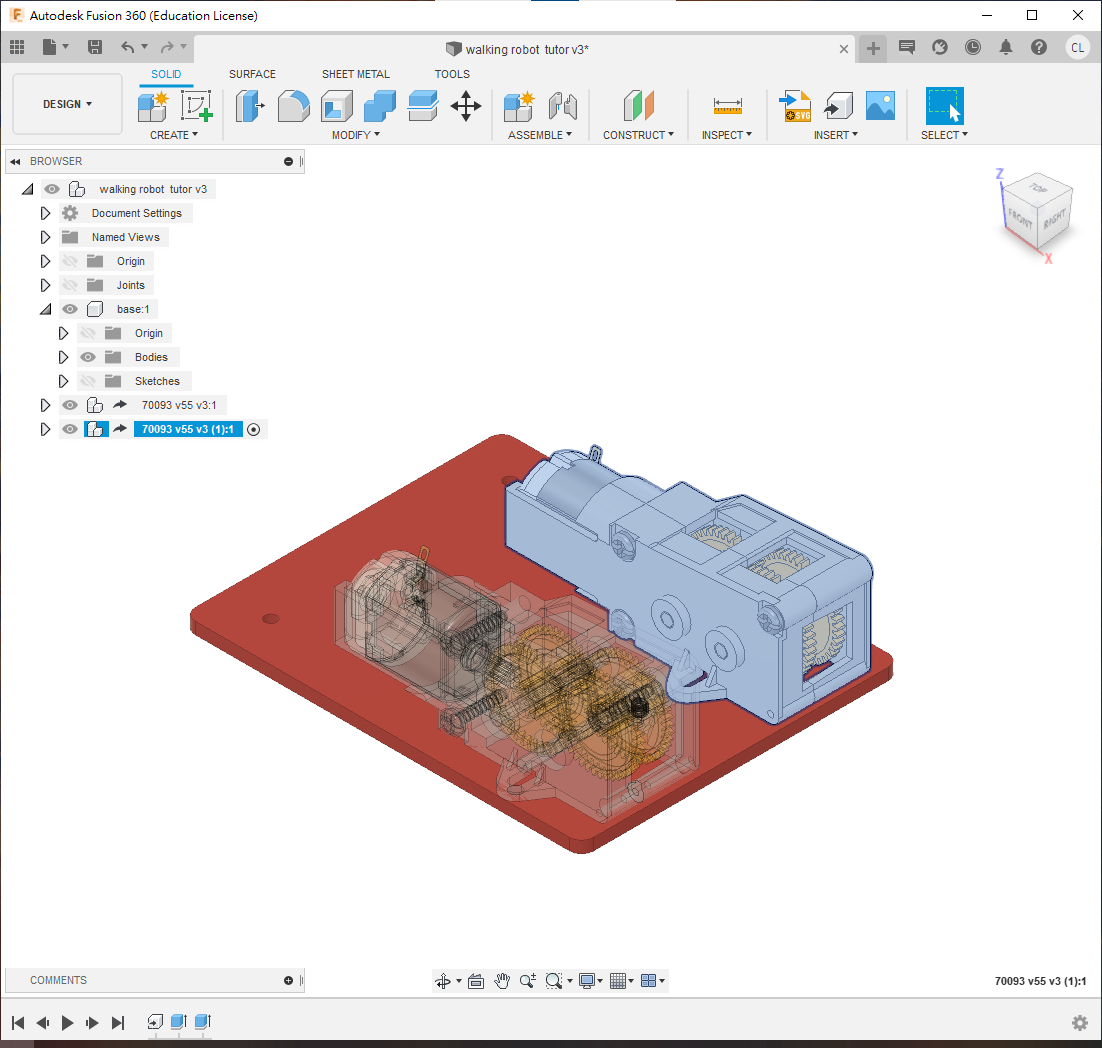Collapse the base:1 component node
Screen dimensions: 1102x1048
pyautogui.click(x=45, y=309)
